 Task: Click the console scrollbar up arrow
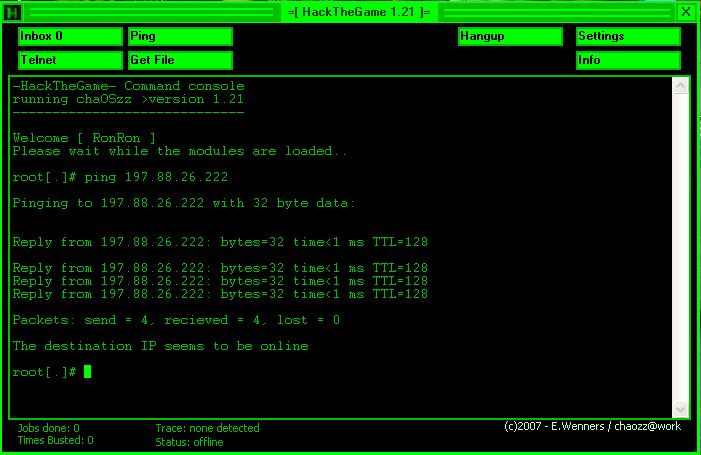(x=682, y=85)
